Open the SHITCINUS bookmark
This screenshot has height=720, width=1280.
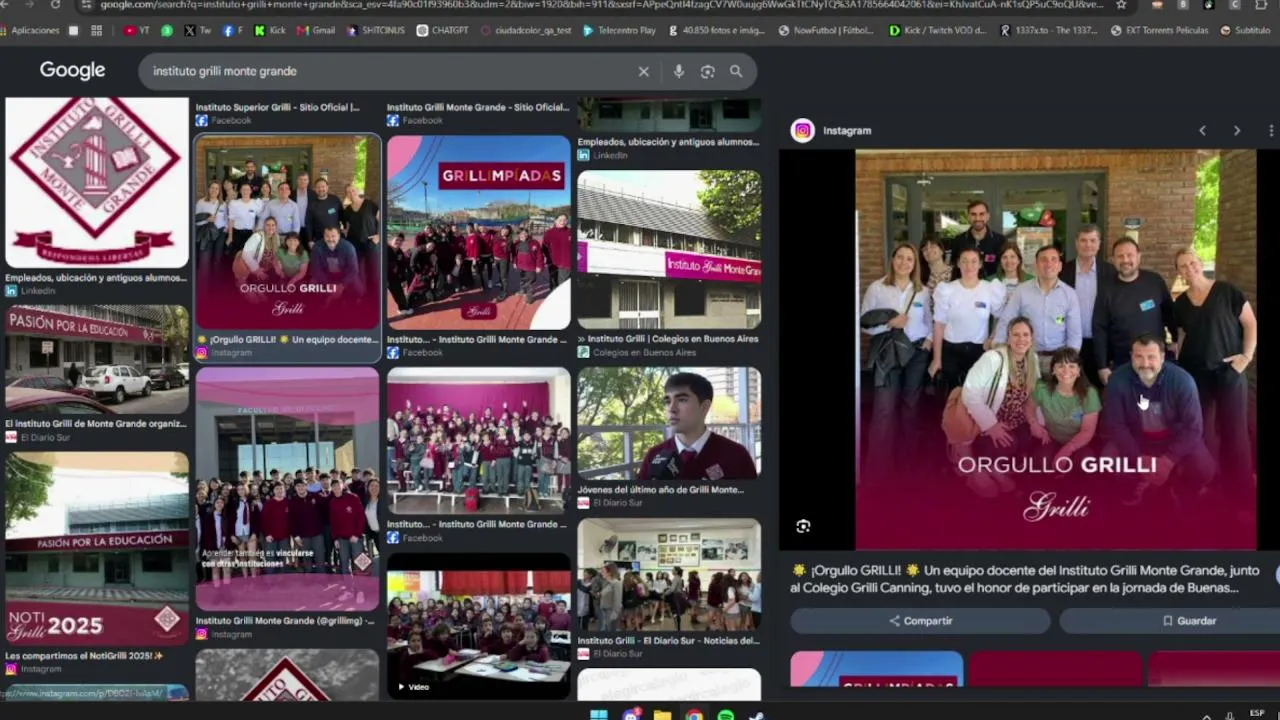point(375,30)
